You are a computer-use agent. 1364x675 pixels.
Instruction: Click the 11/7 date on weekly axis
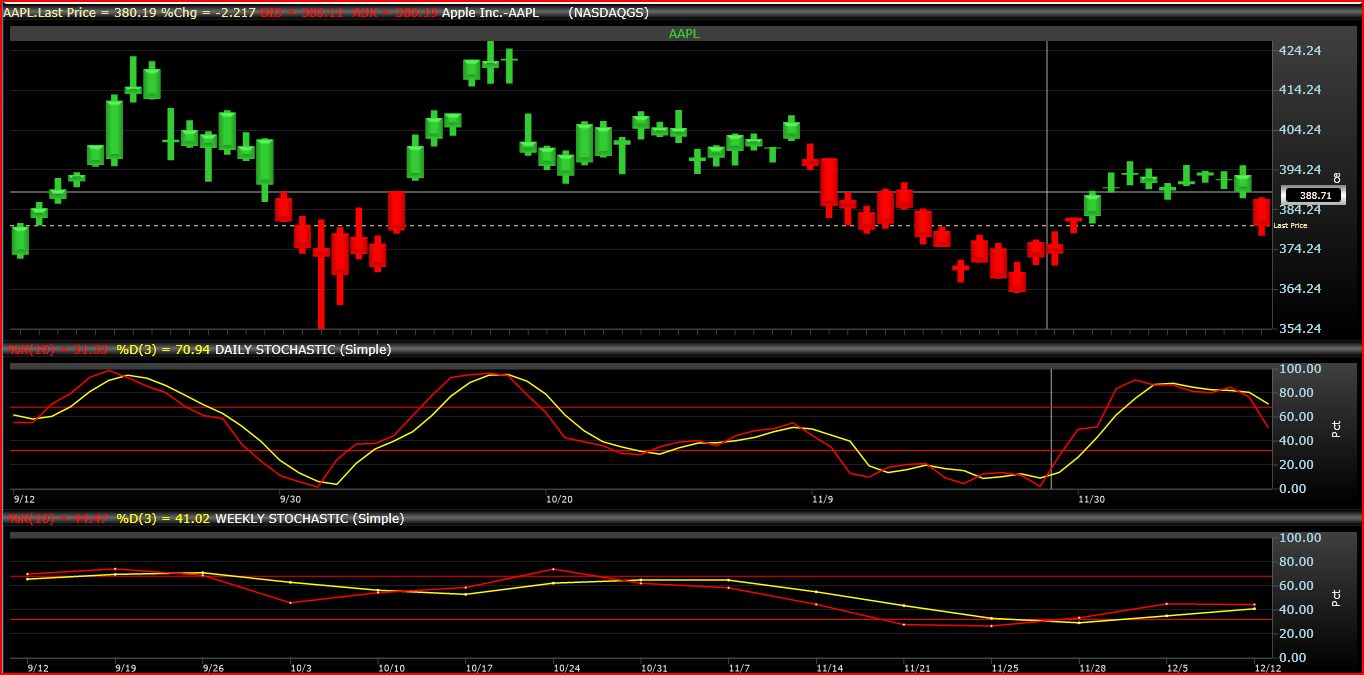tap(739, 668)
